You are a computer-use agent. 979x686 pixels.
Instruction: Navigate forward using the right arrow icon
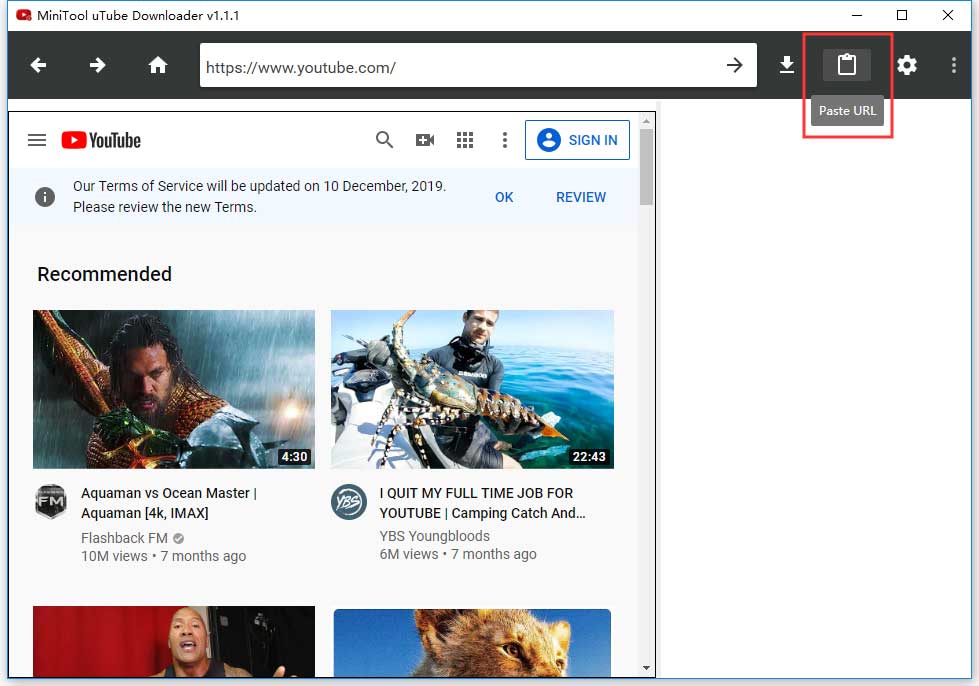[x=97, y=64]
